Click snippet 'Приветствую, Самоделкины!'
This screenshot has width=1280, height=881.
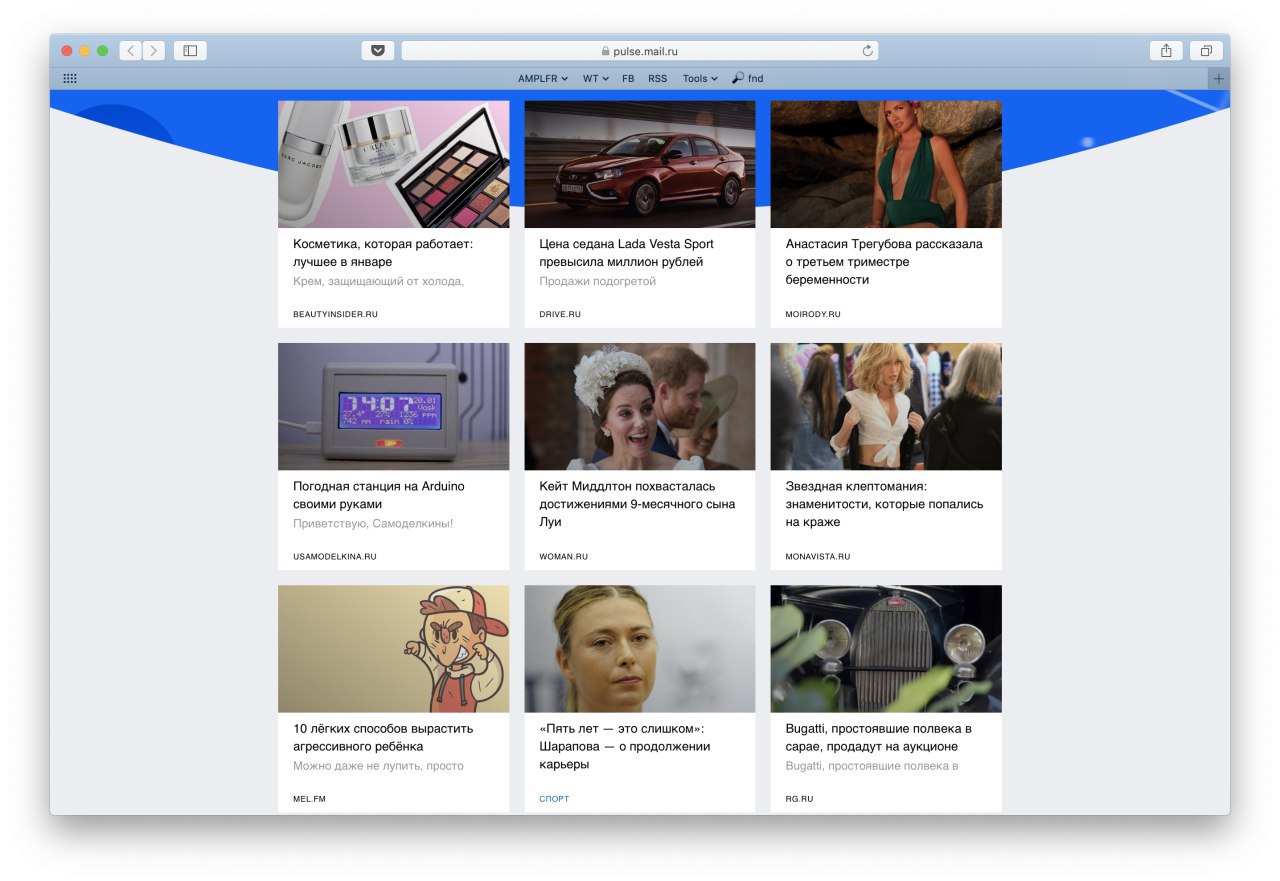point(373,523)
